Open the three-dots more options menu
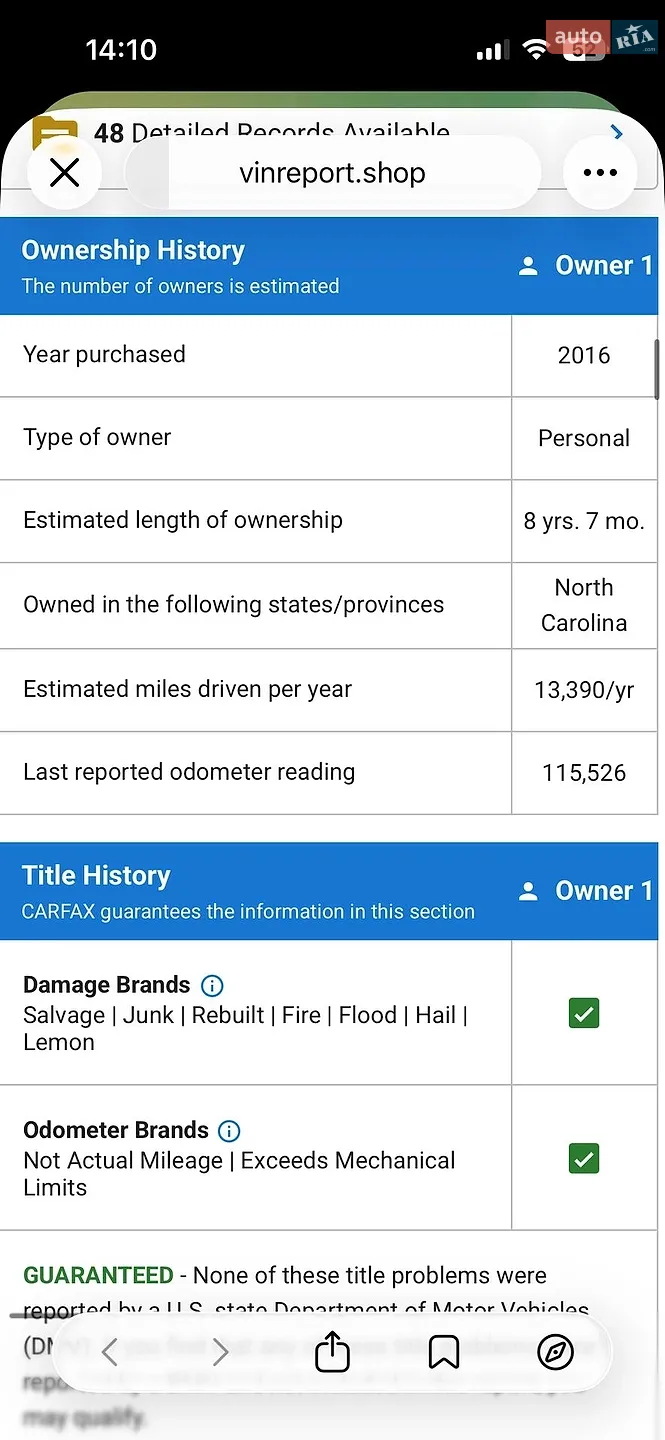The image size is (665, 1440). (600, 173)
